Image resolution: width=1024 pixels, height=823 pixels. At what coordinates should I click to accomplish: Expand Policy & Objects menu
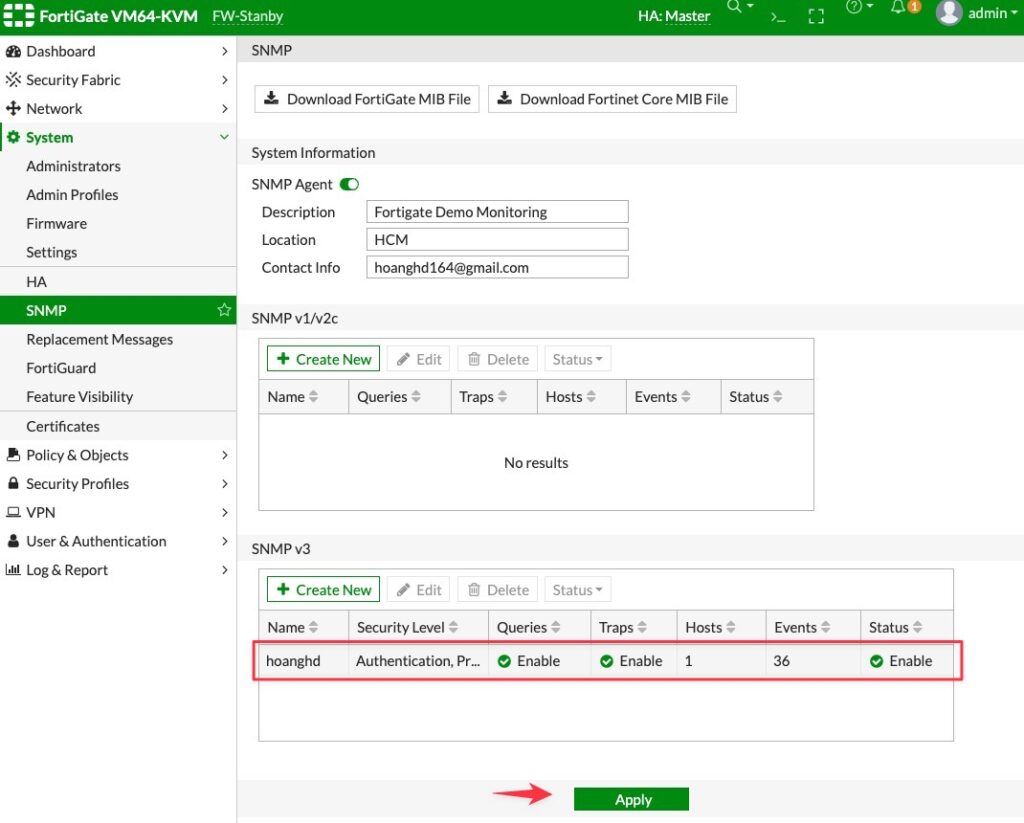[224, 455]
